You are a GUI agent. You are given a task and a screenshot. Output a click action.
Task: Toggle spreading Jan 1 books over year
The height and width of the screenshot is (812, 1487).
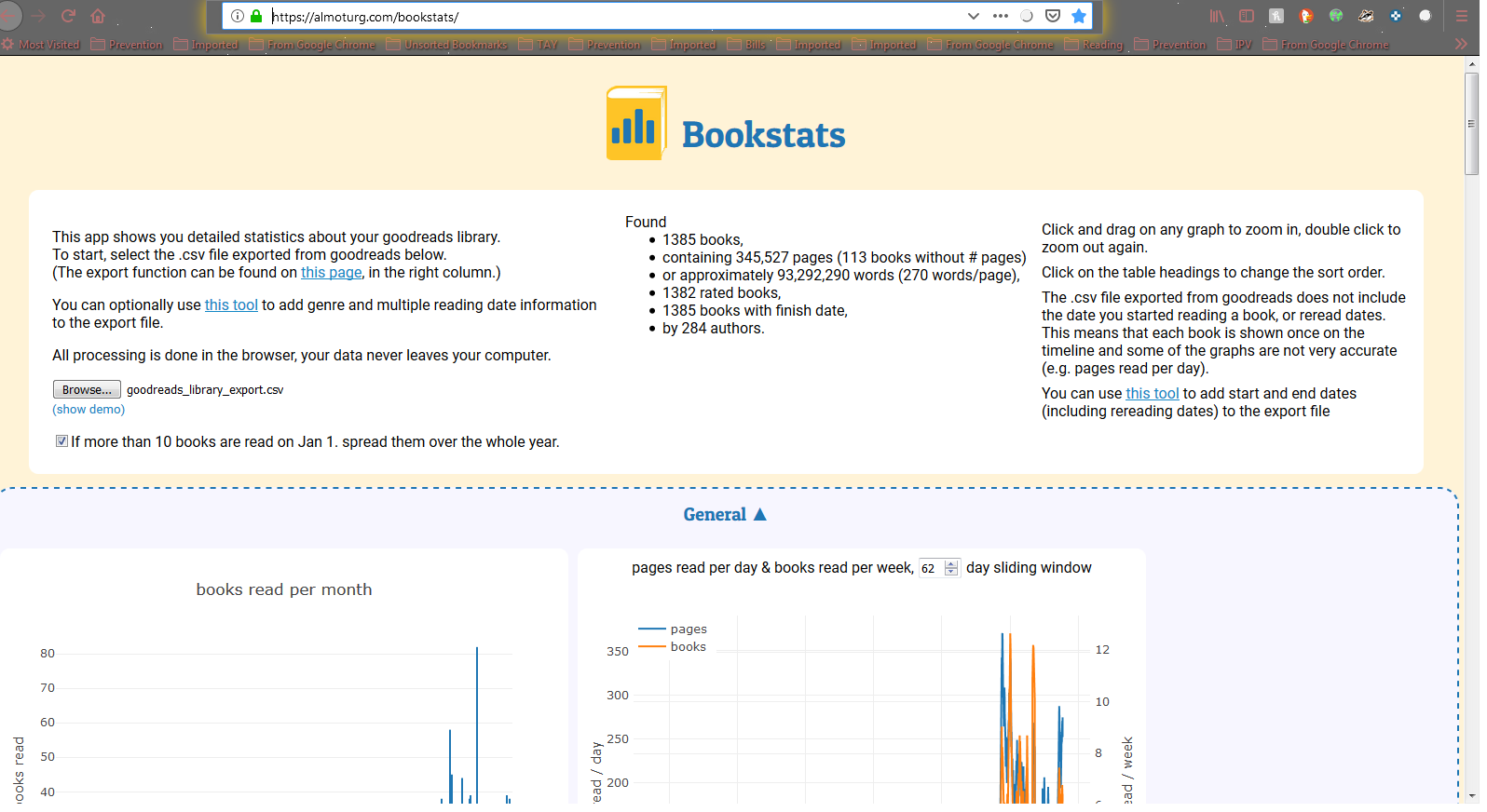(x=61, y=441)
